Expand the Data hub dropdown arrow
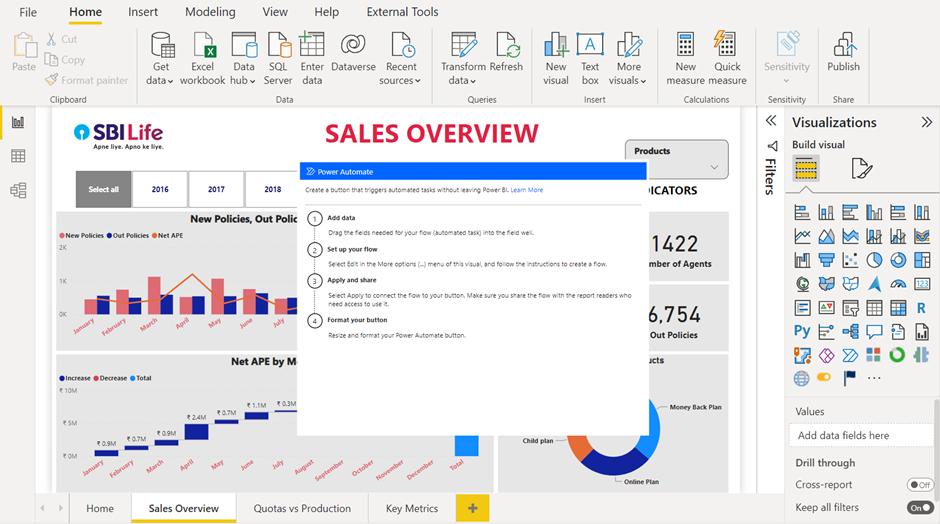The image size is (940, 524). [252, 81]
